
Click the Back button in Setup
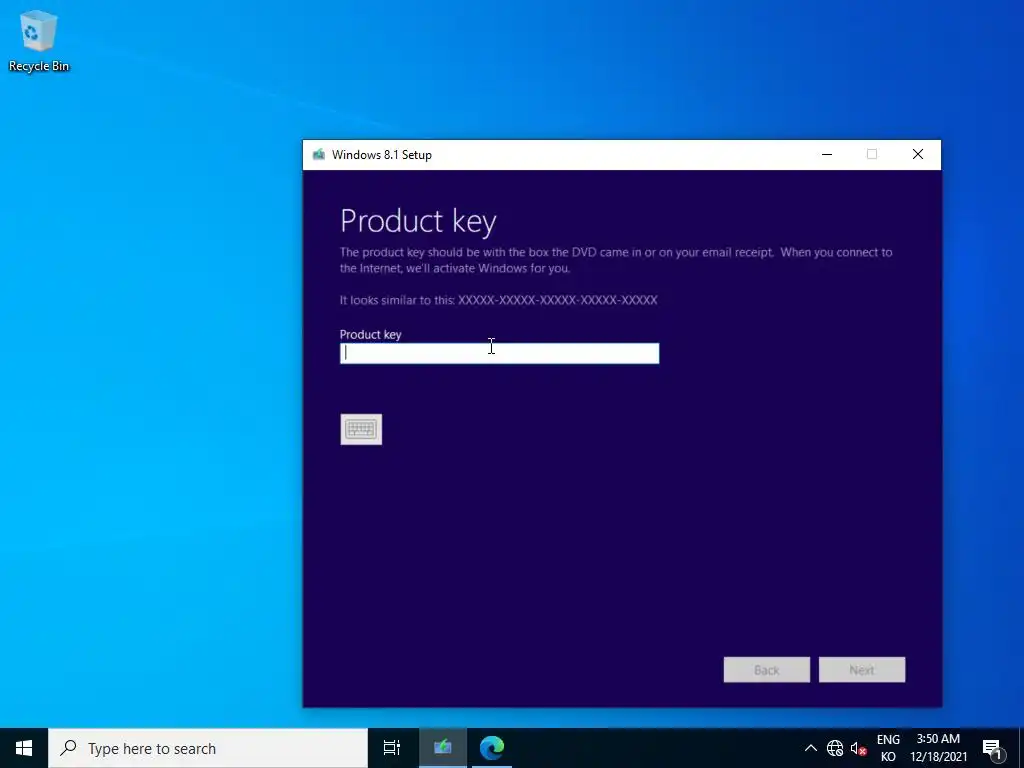[x=767, y=670]
